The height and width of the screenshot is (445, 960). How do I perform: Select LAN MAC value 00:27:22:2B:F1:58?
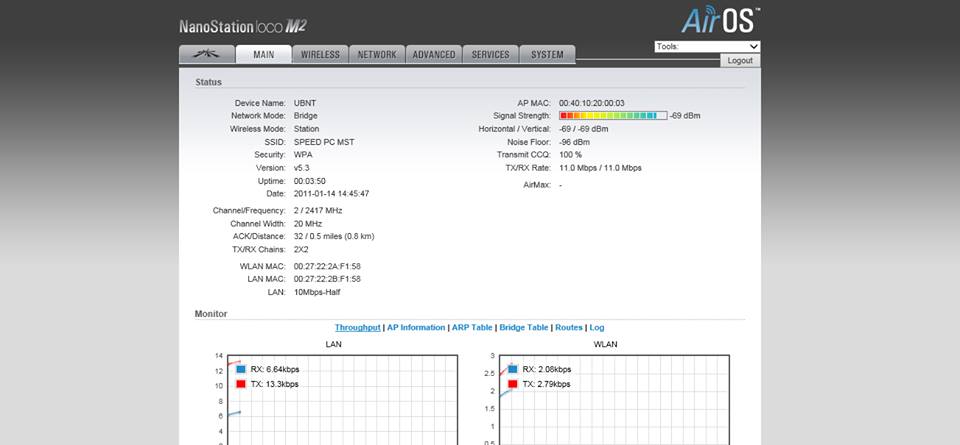tap(327, 279)
